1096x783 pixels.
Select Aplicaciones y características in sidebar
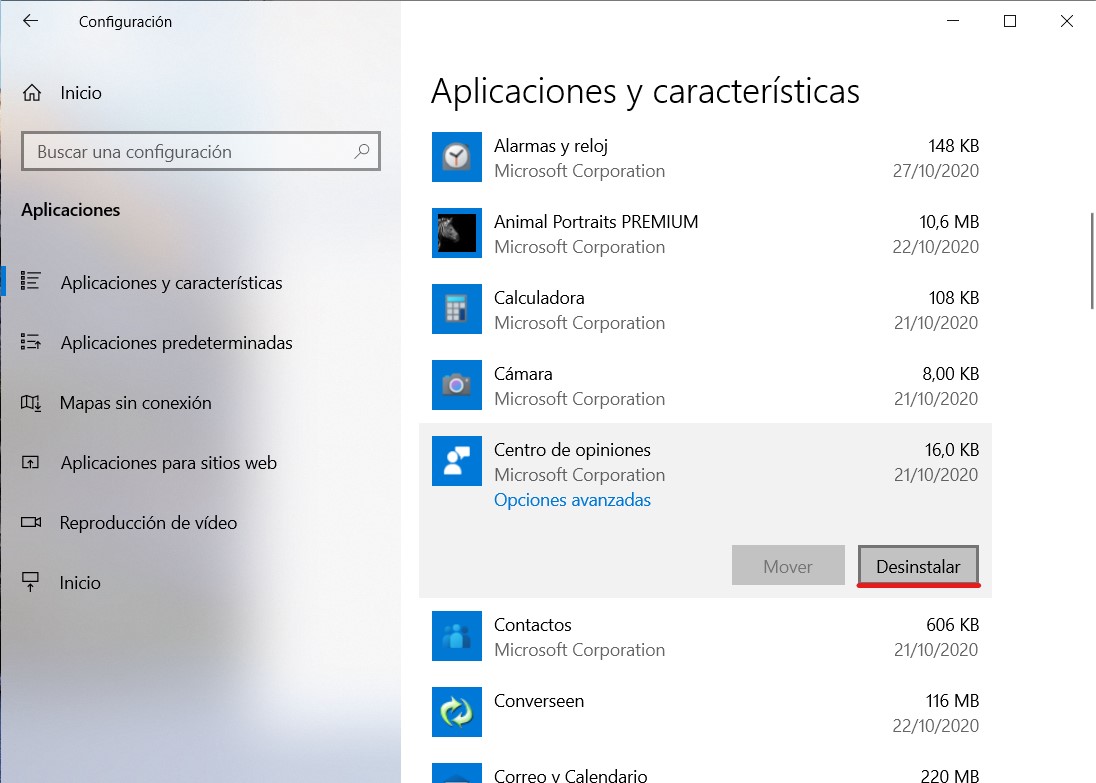tap(171, 283)
